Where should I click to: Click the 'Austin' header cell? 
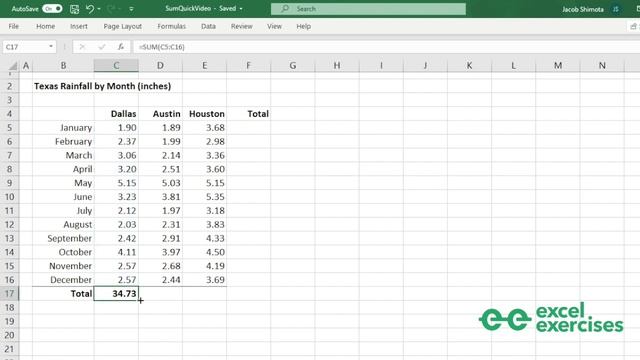tap(160, 114)
